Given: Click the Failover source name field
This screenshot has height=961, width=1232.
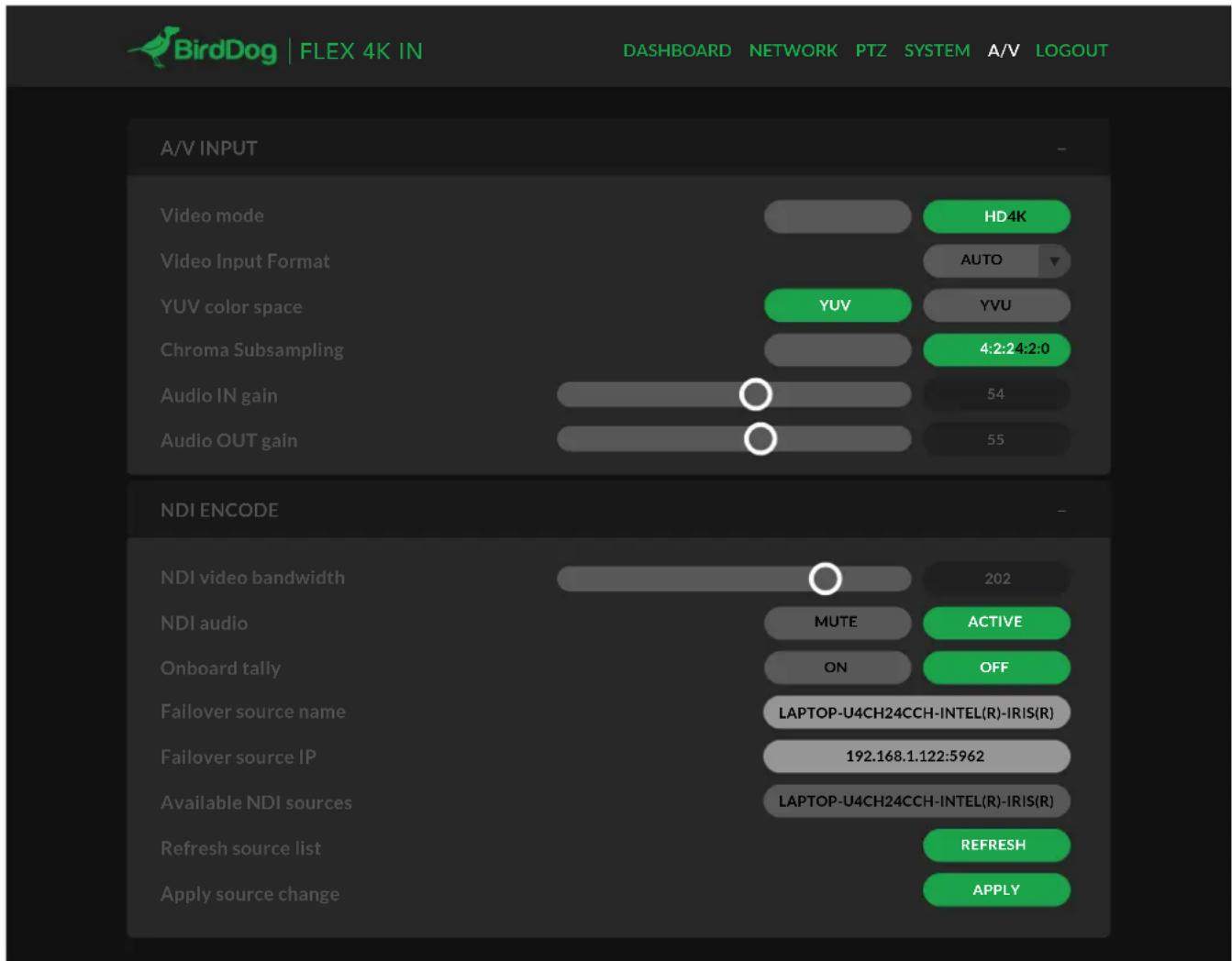Looking at the screenshot, I should (916, 712).
